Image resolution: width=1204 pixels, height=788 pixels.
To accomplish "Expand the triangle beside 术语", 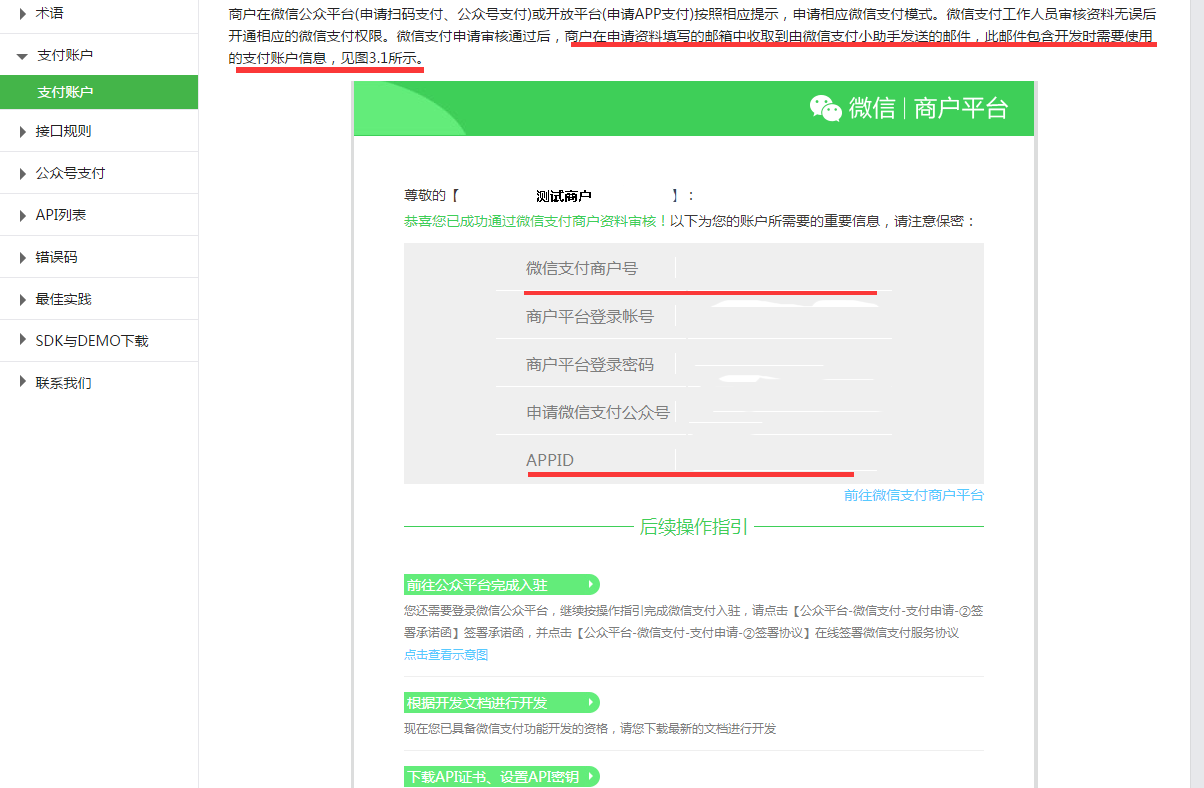I will pyautogui.click(x=23, y=13).
